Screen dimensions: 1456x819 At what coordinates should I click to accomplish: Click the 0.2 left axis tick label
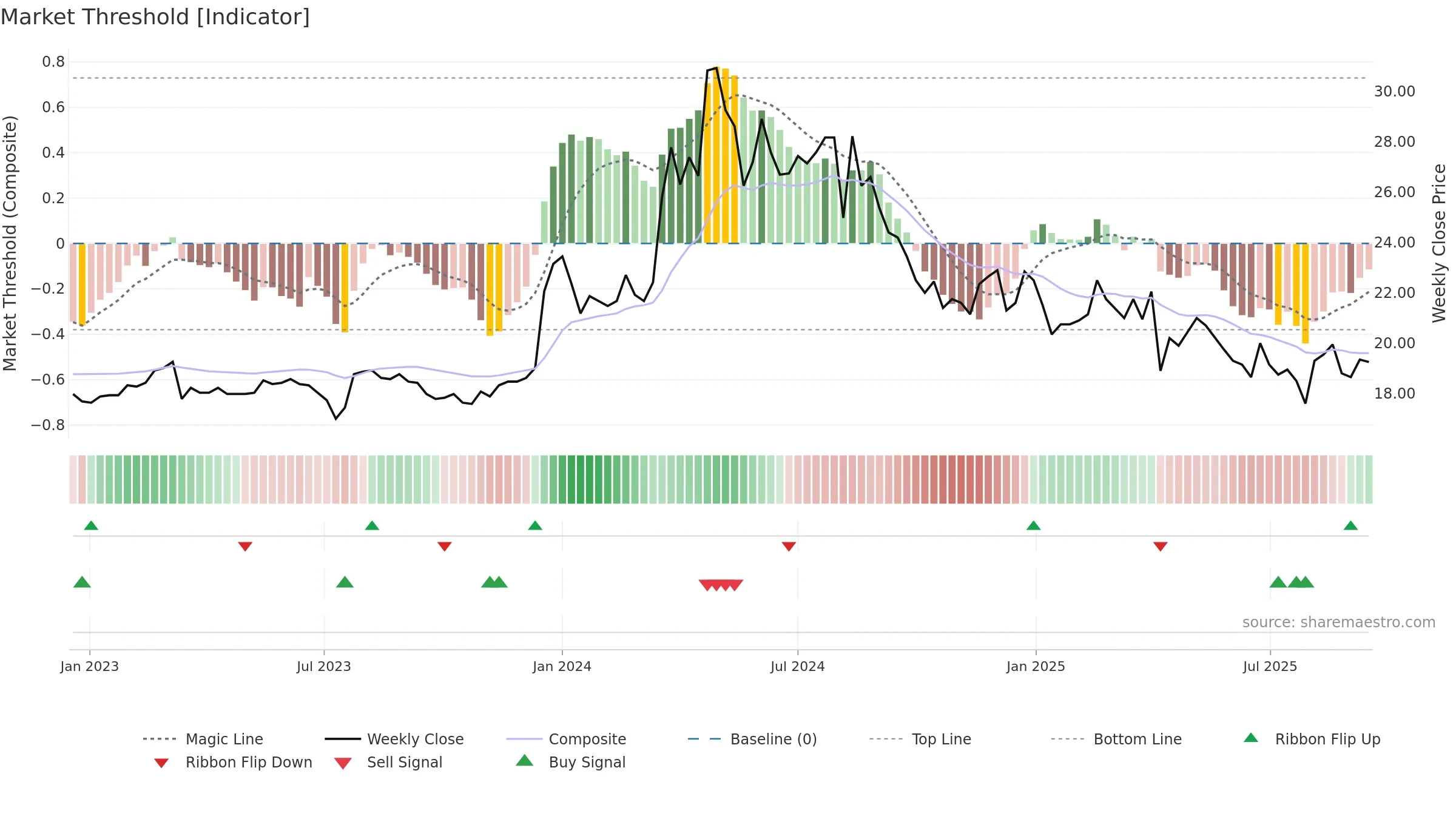point(53,198)
